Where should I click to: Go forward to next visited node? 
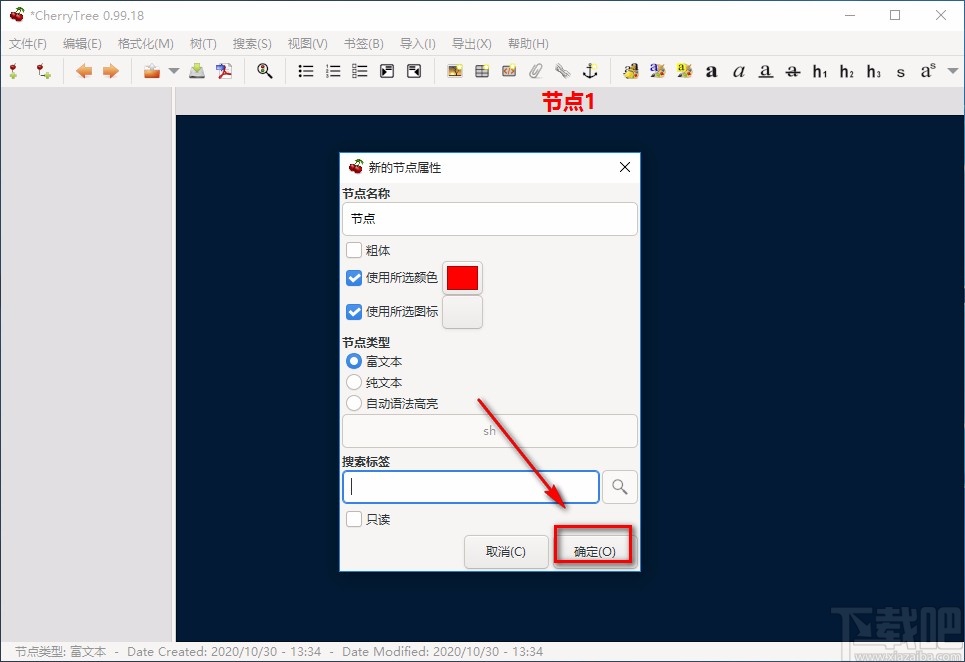point(111,71)
